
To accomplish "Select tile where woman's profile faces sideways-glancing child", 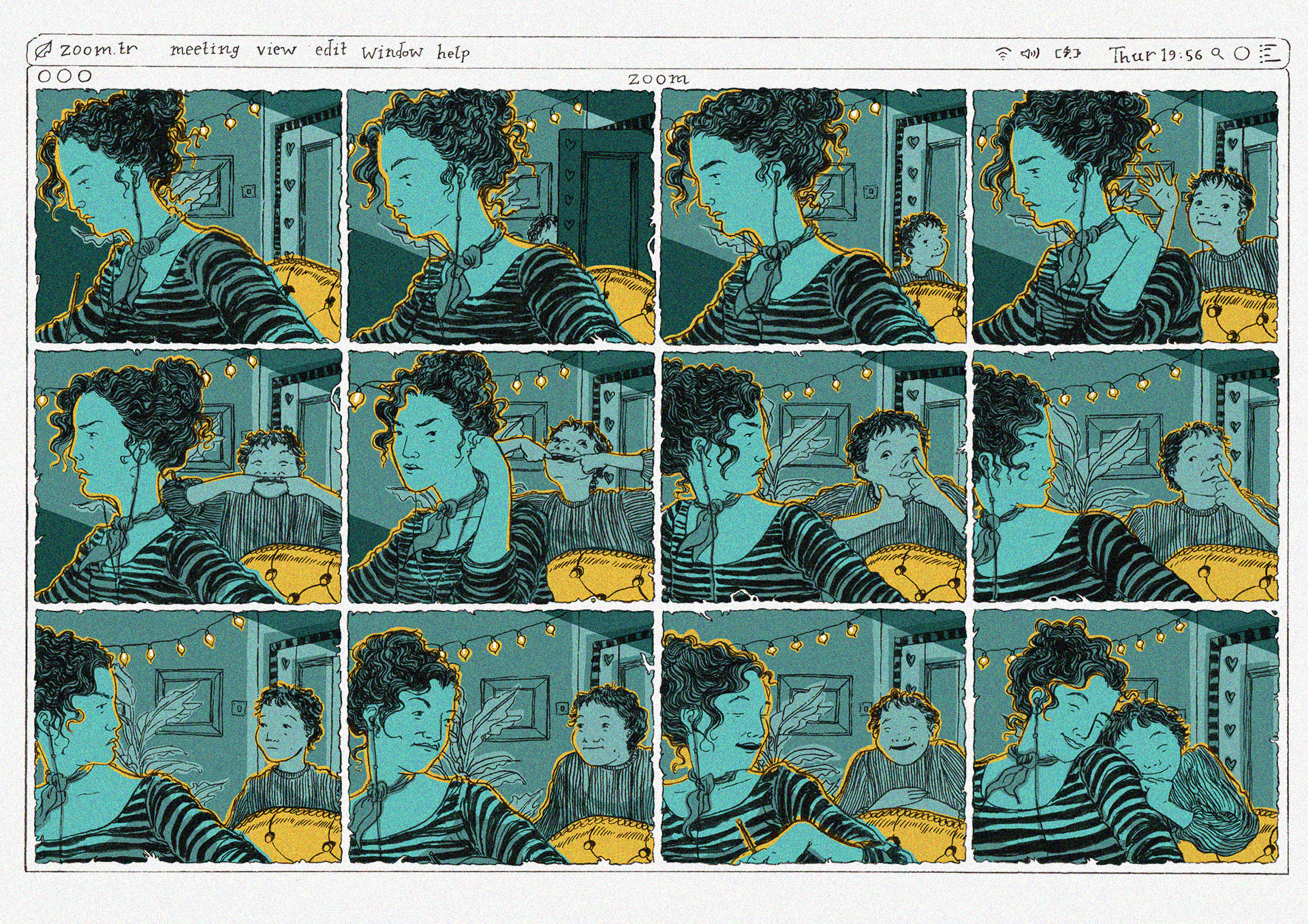I will click(188, 737).
